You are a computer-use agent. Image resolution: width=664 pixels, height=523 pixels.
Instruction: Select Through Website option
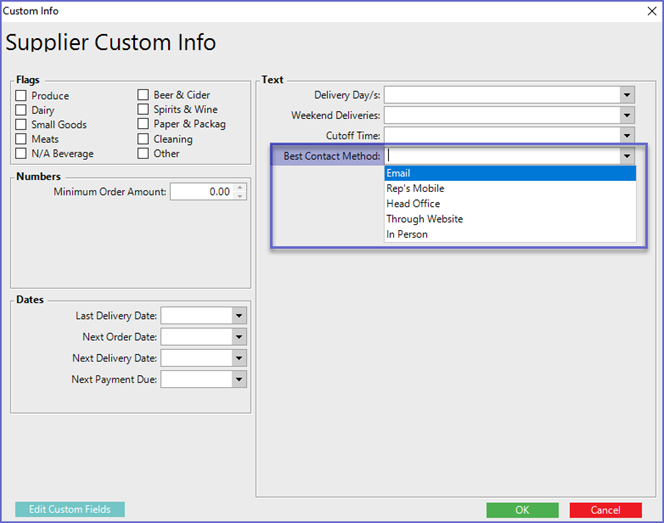[510, 219]
